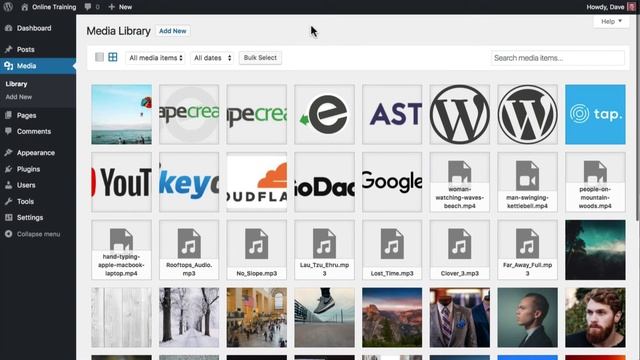The height and width of the screenshot is (360, 640).
Task: Select the man-swinging-kettlebell.mp4 video file
Action: [x=527, y=182]
